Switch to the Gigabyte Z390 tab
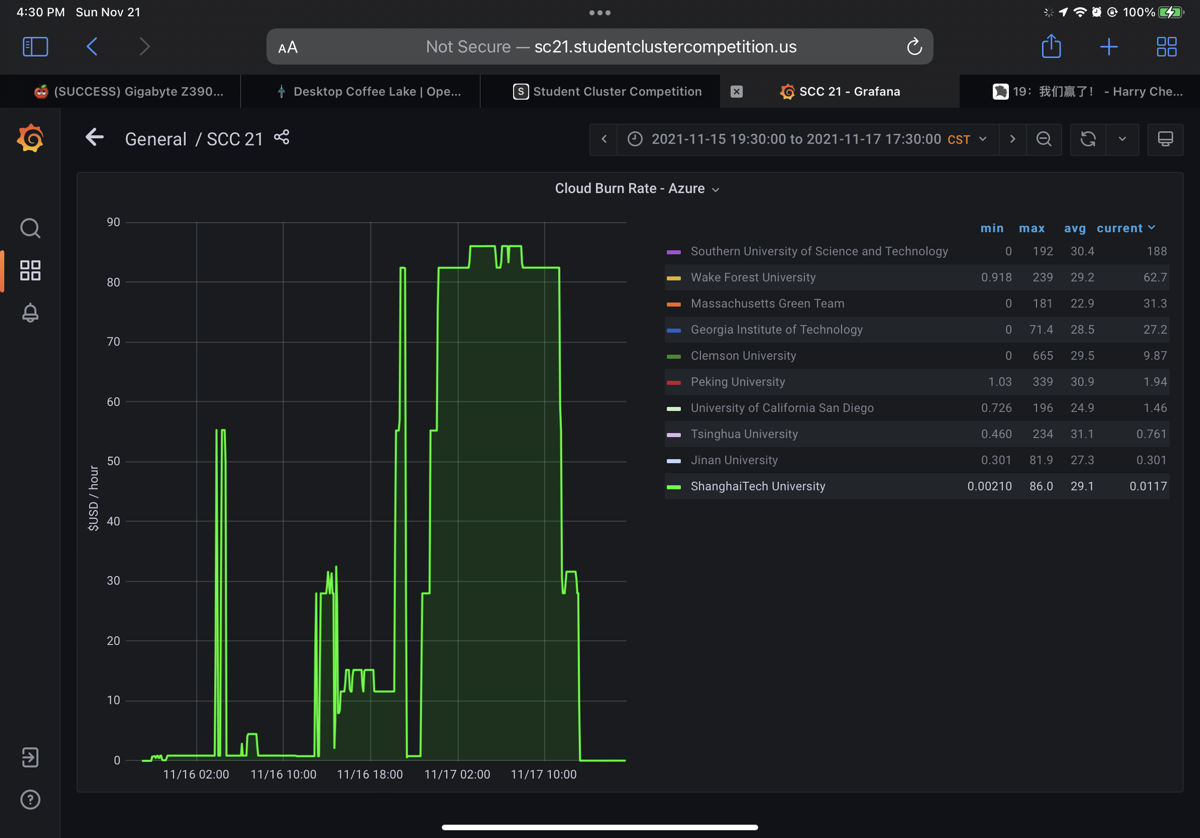The image size is (1200, 838). pos(120,91)
